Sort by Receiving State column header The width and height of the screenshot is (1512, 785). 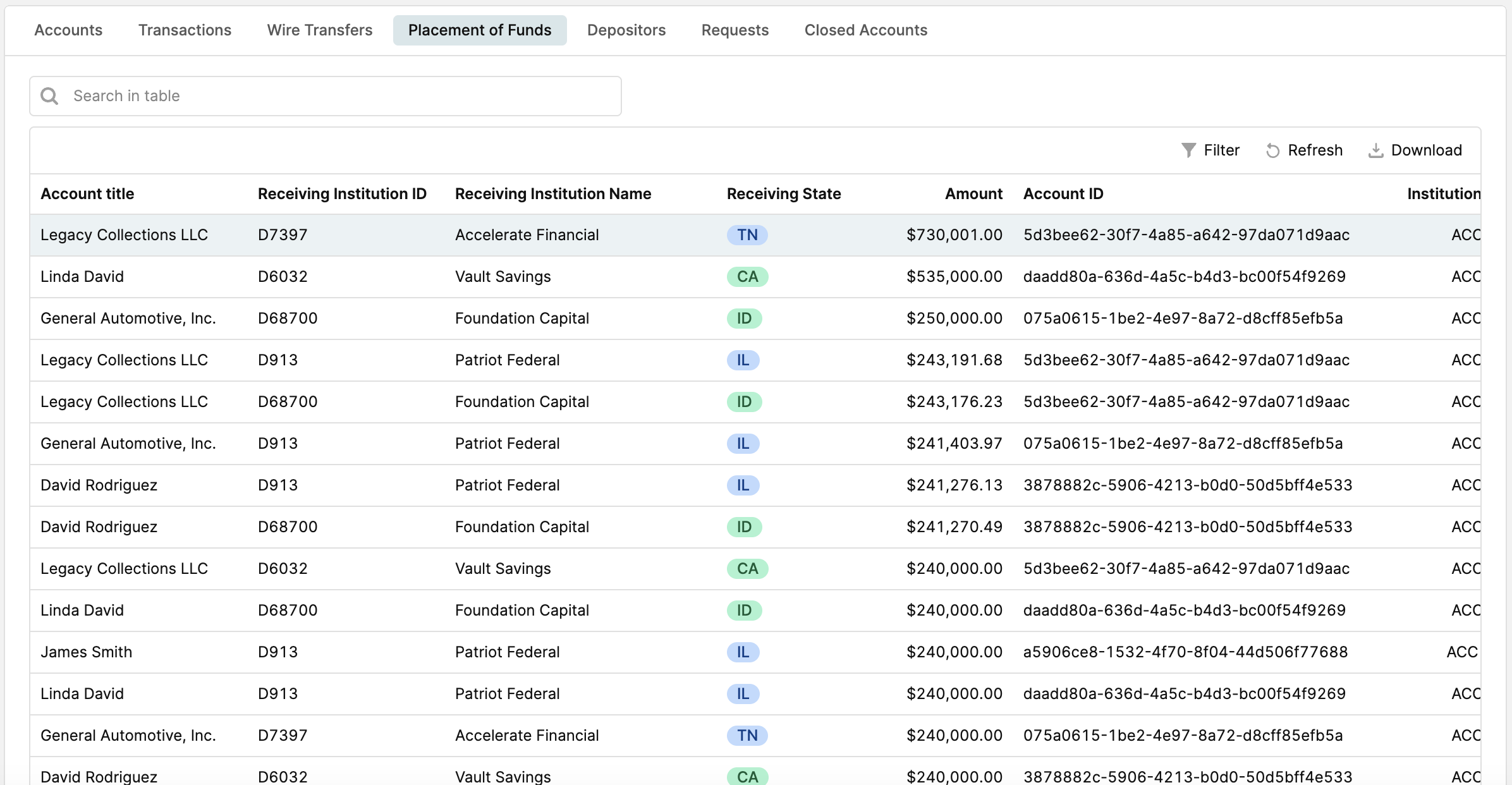[784, 194]
